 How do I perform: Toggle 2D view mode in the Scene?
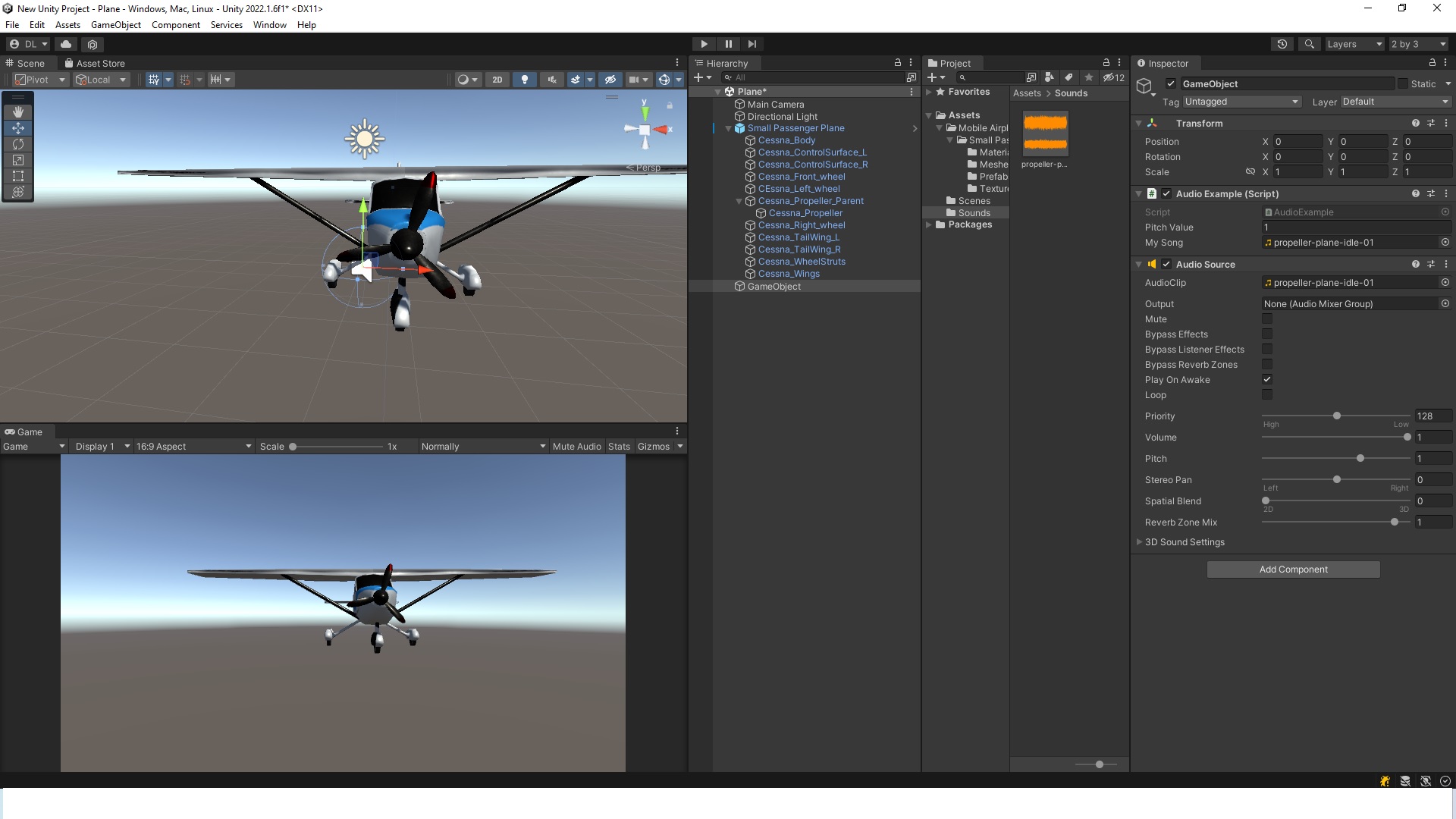click(497, 80)
